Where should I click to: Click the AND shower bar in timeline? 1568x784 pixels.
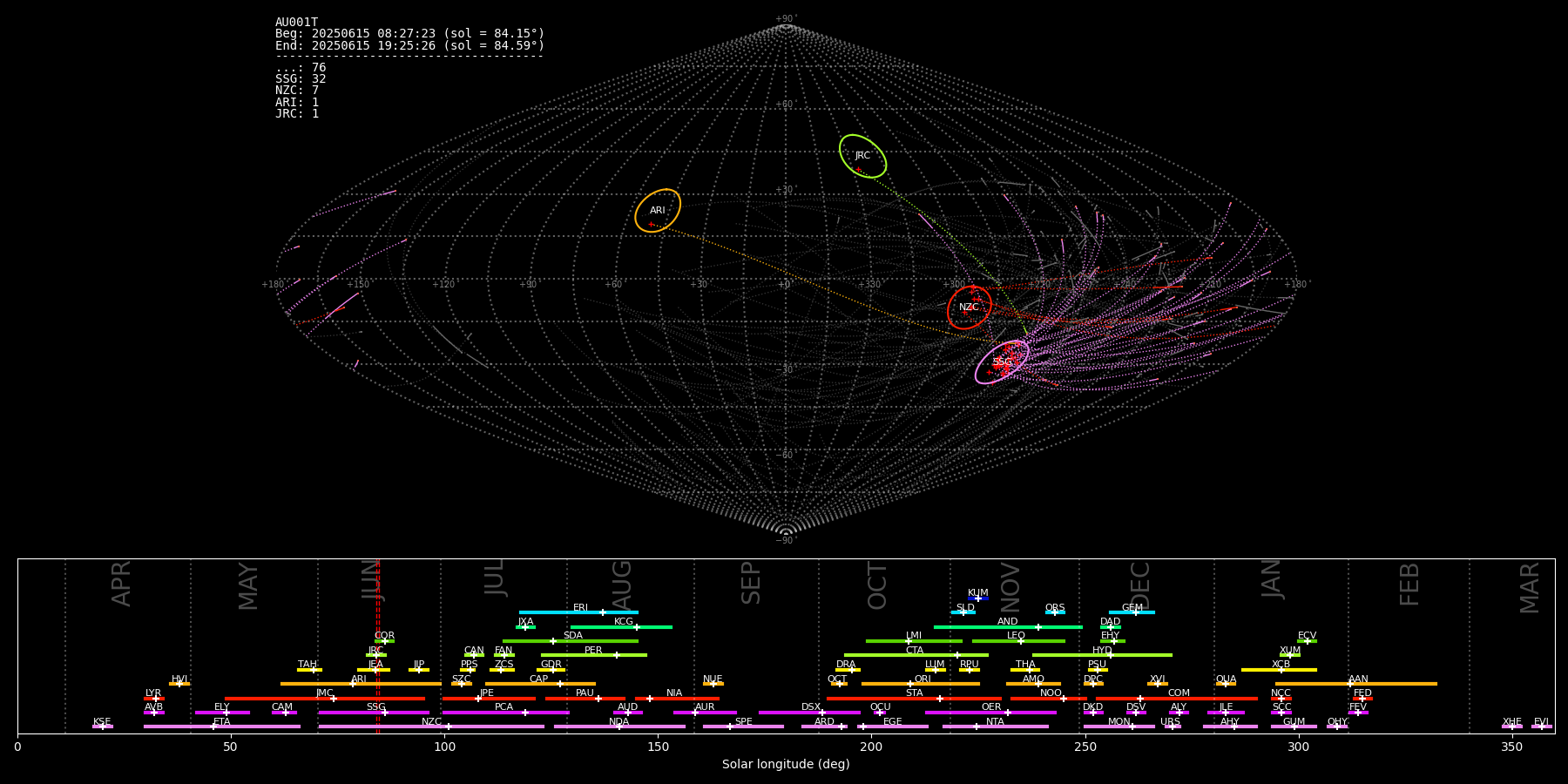(1008, 626)
